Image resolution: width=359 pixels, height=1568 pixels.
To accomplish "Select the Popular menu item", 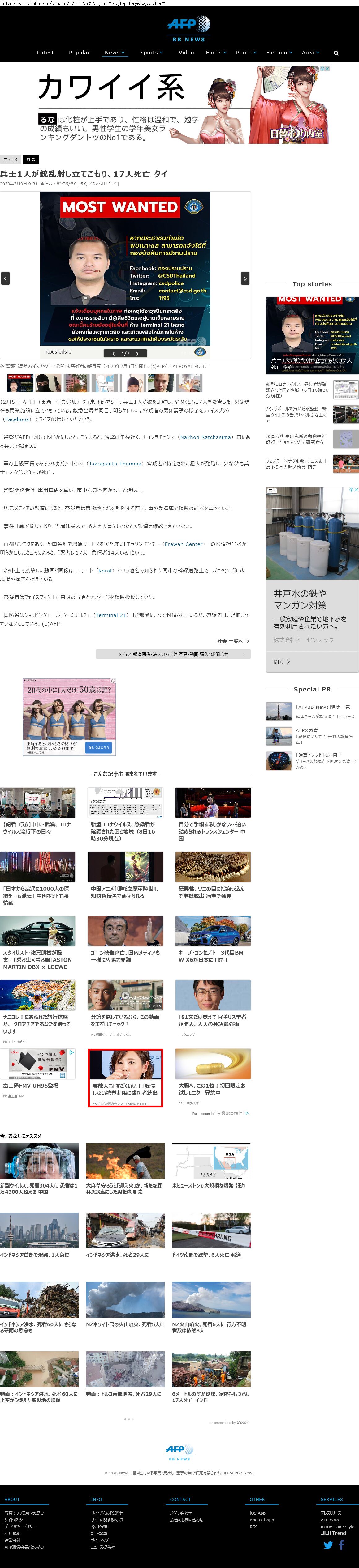I will coord(79,53).
